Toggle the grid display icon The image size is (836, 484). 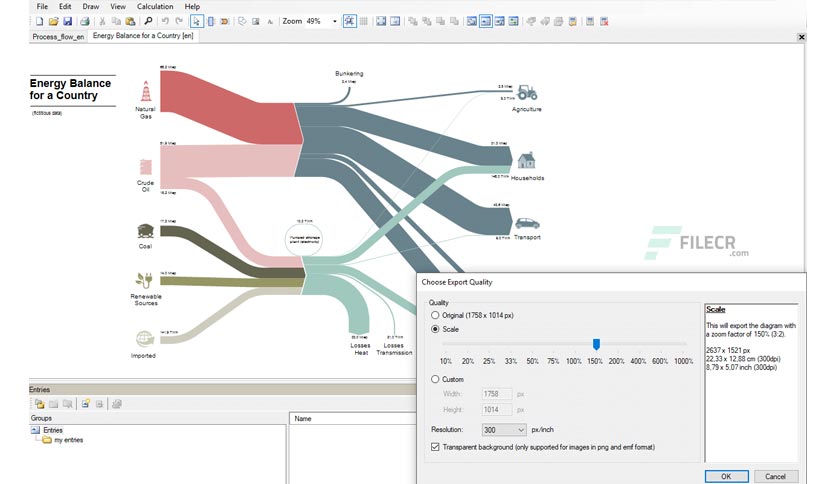pos(364,21)
